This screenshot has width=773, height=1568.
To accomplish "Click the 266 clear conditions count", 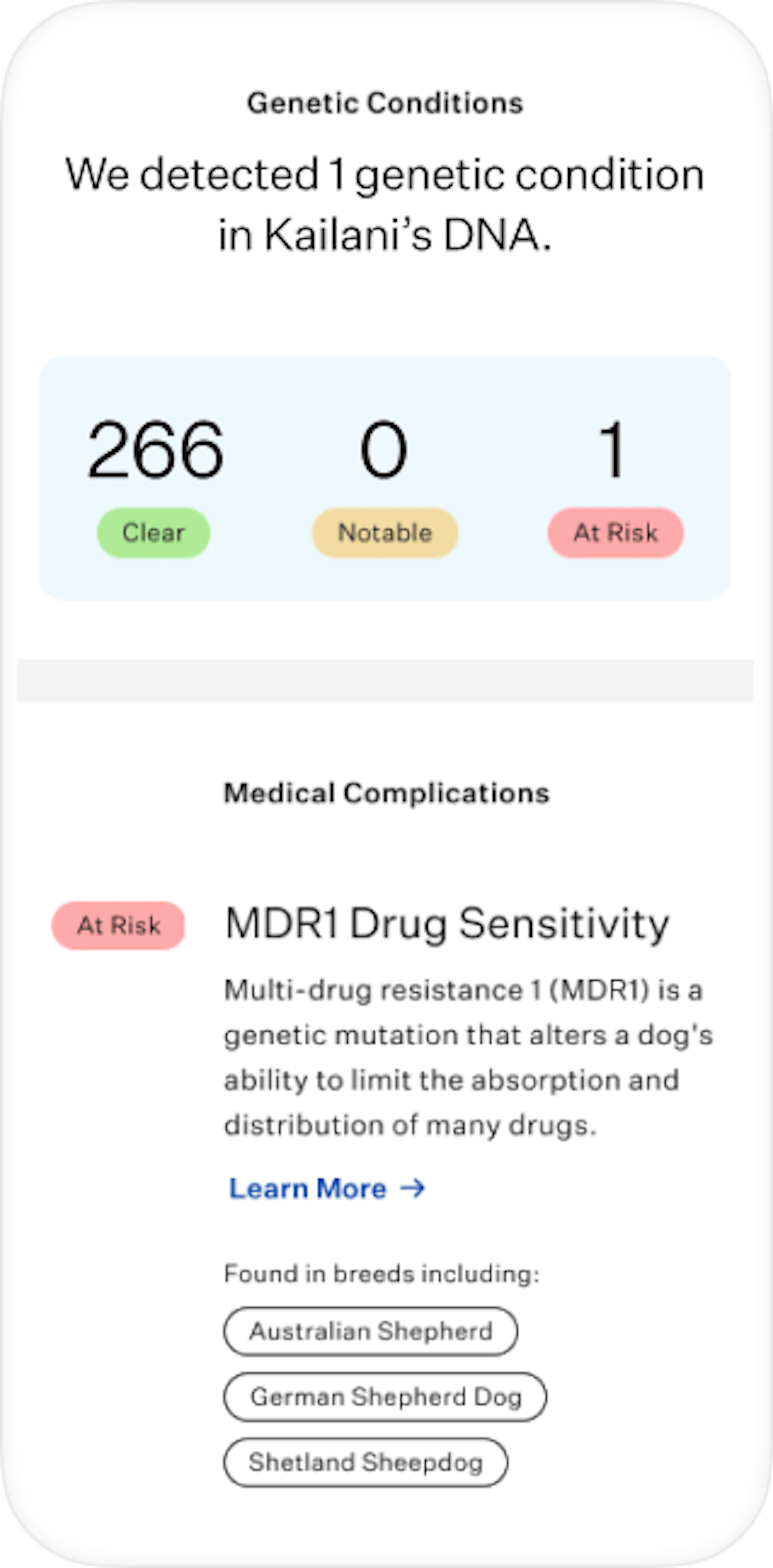I will 156,450.
